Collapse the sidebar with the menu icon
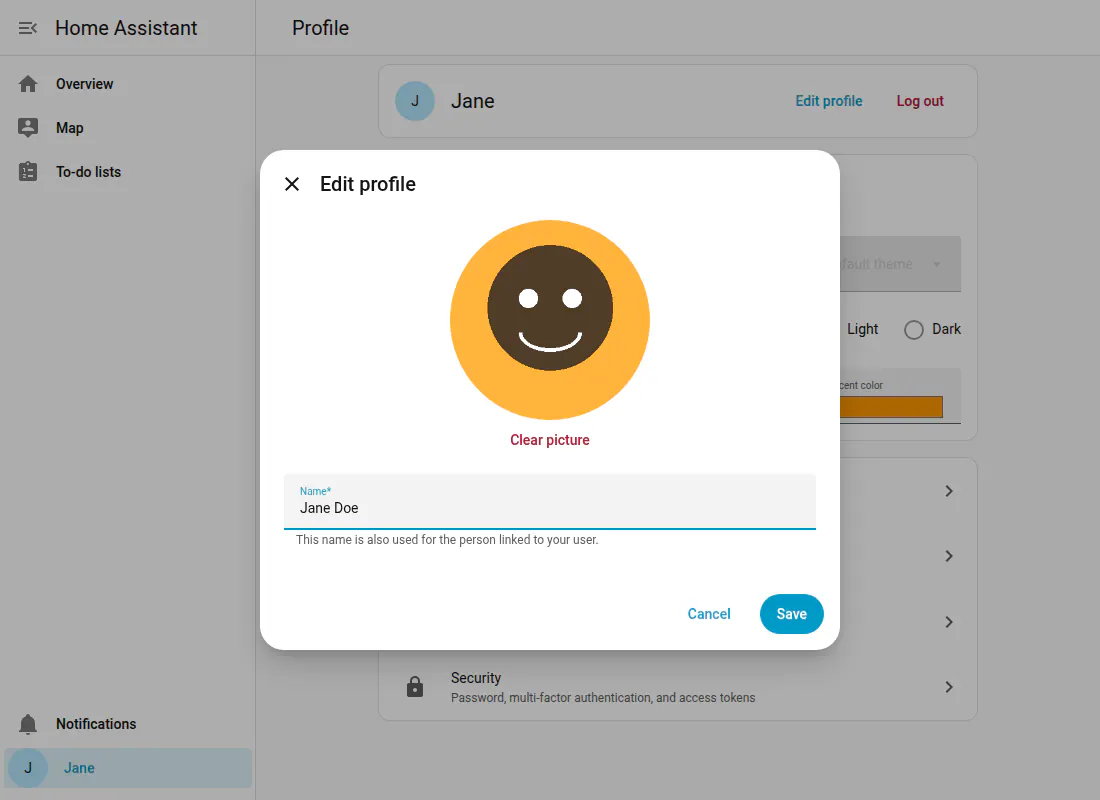 click(27, 28)
